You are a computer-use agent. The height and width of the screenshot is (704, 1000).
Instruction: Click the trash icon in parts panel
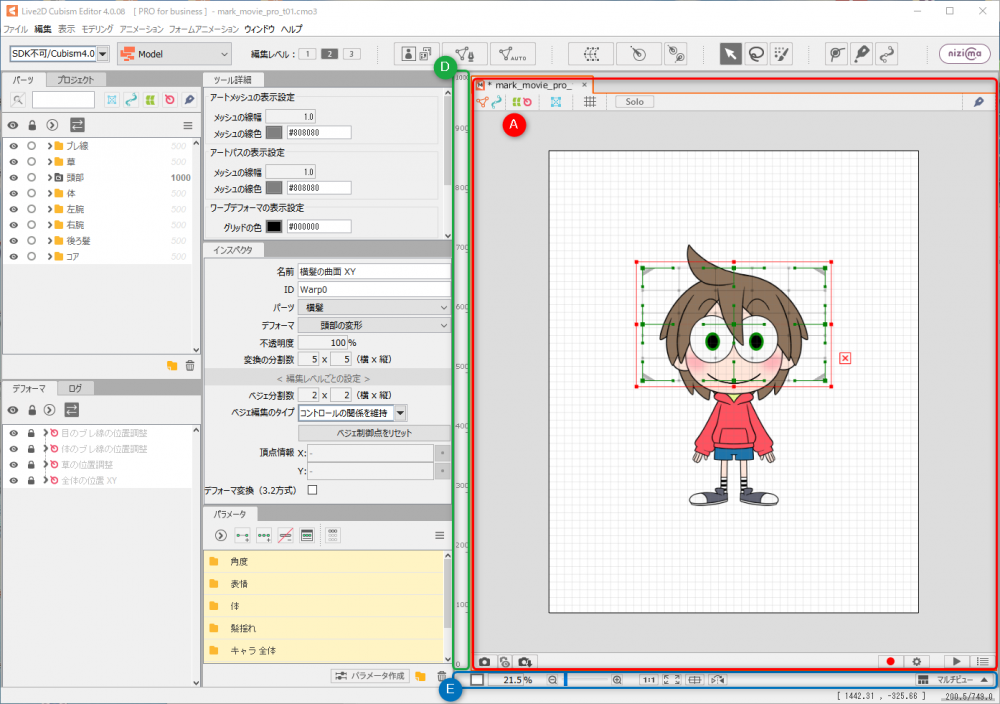pos(189,366)
